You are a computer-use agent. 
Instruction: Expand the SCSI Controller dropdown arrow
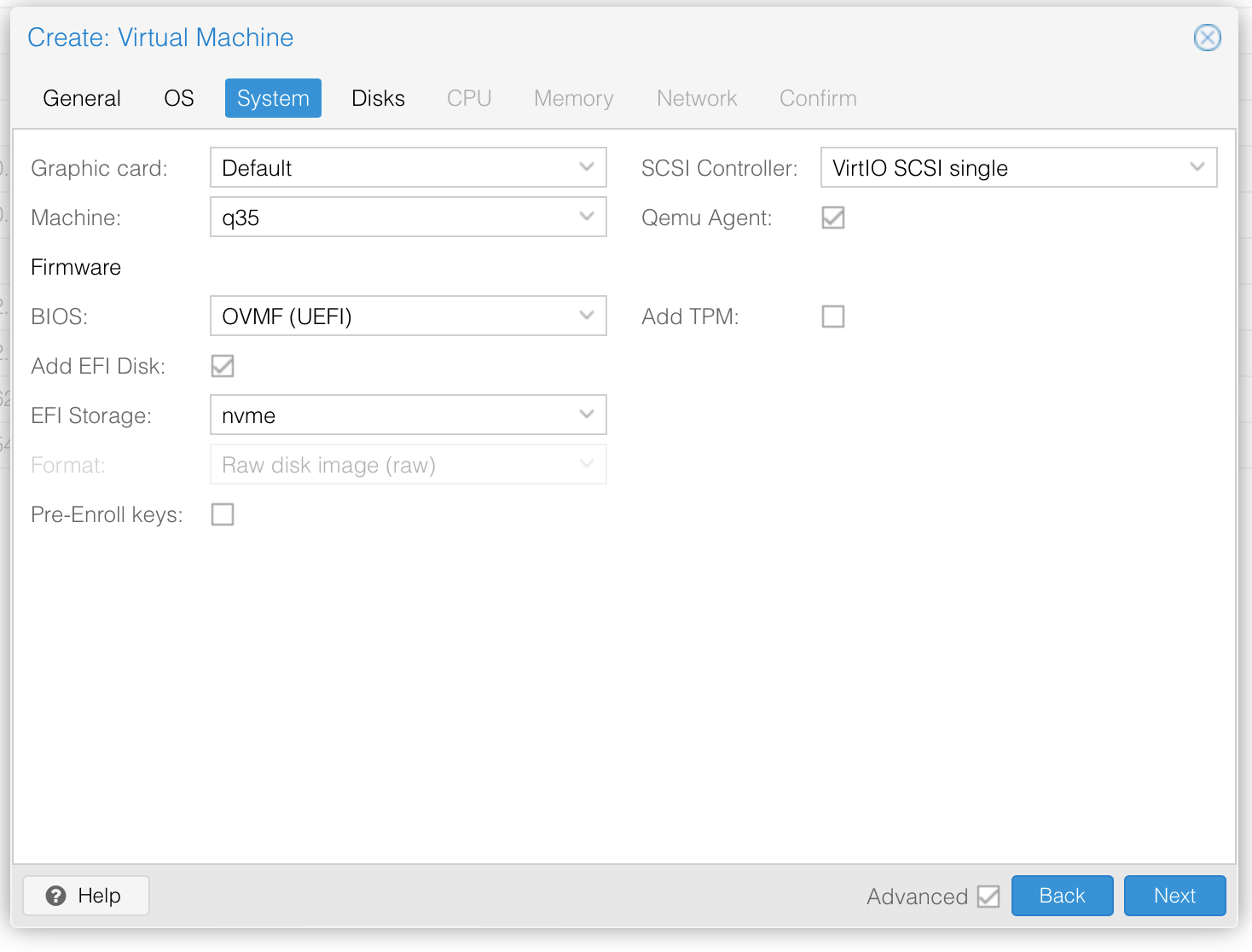click(1197, 167)
